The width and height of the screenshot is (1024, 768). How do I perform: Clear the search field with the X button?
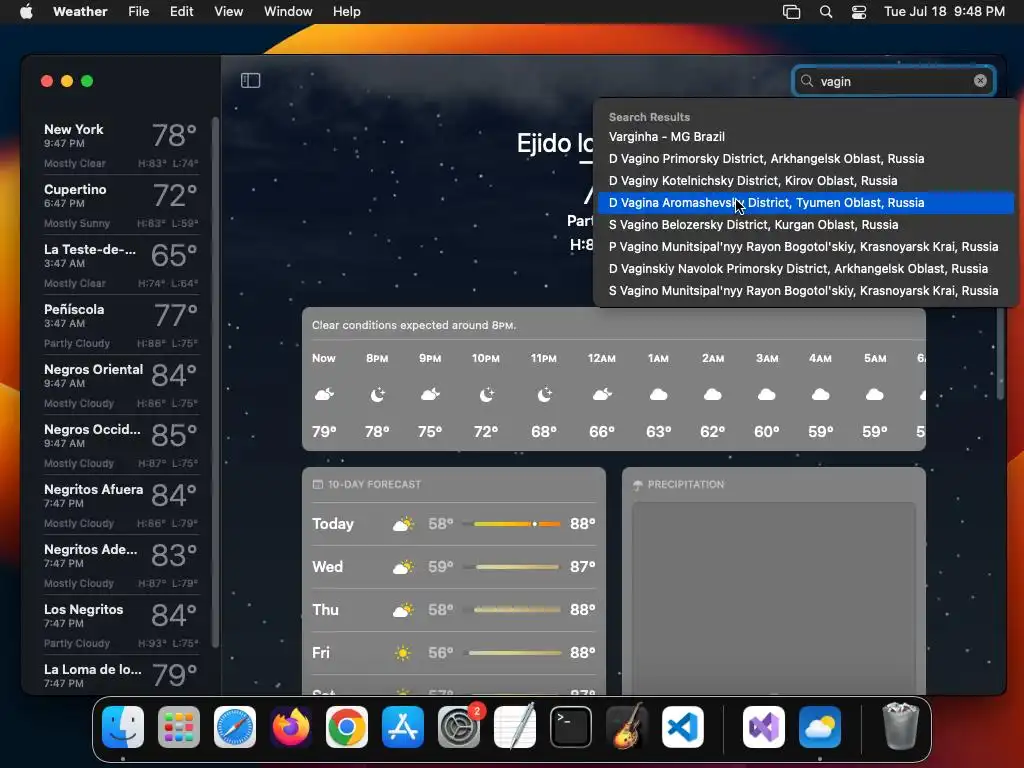(980, 81)
